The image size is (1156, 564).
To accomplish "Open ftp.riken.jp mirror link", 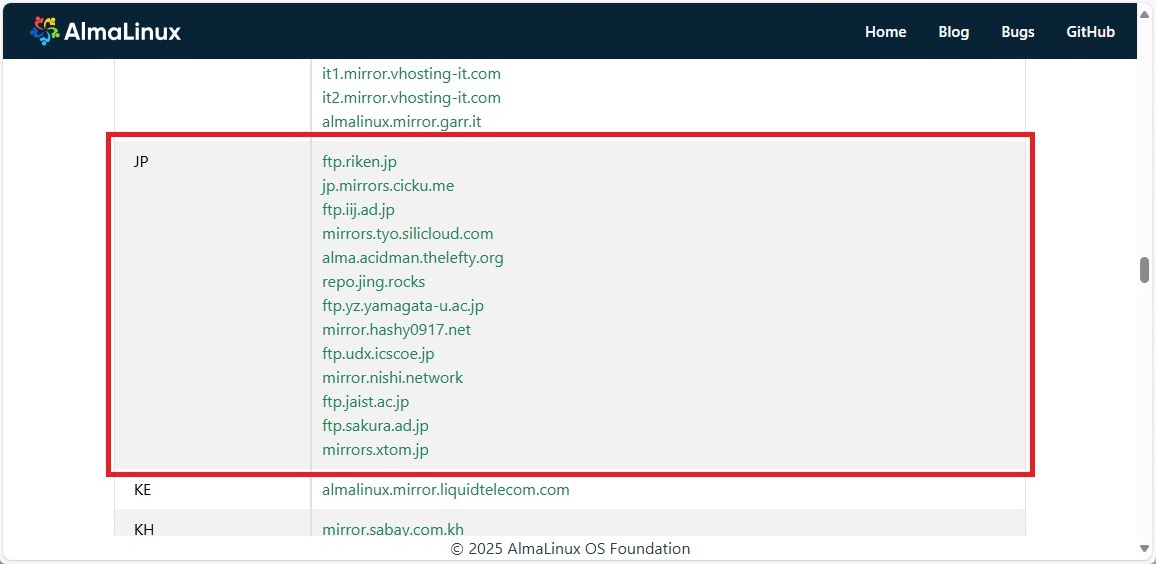I will click(x=360, y=161).
